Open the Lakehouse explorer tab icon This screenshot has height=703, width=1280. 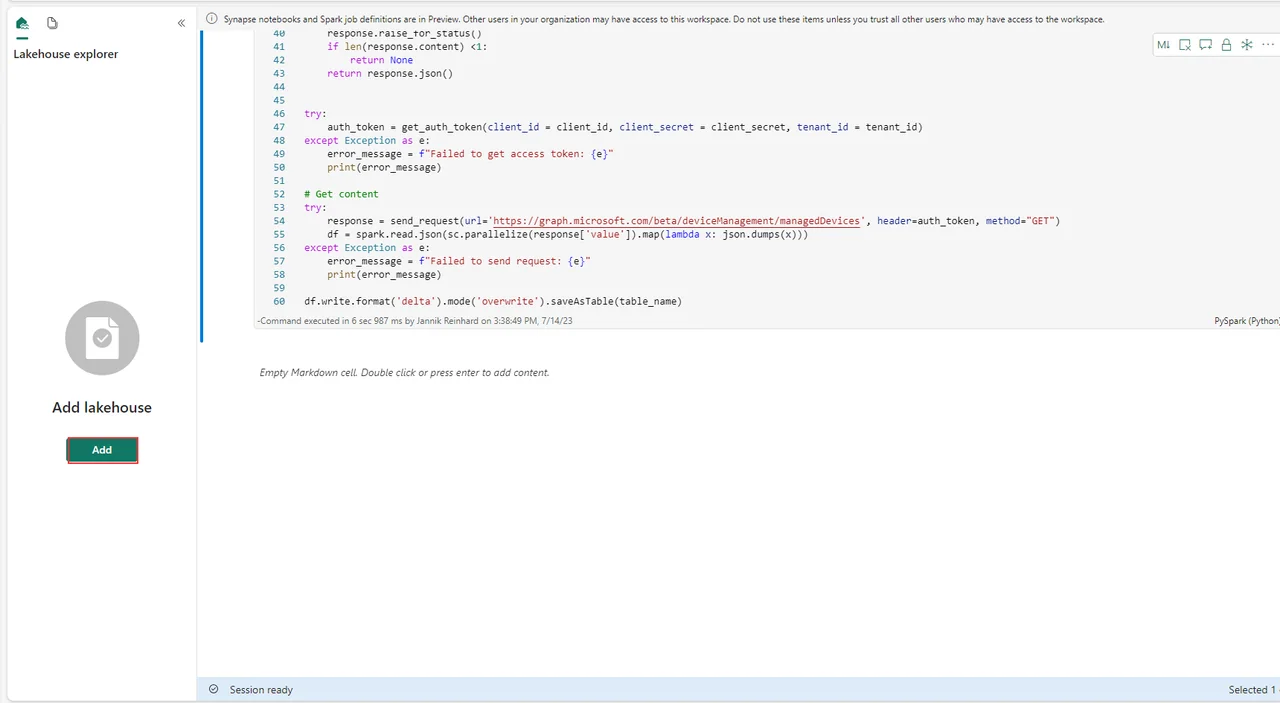[x=22, y=23]
